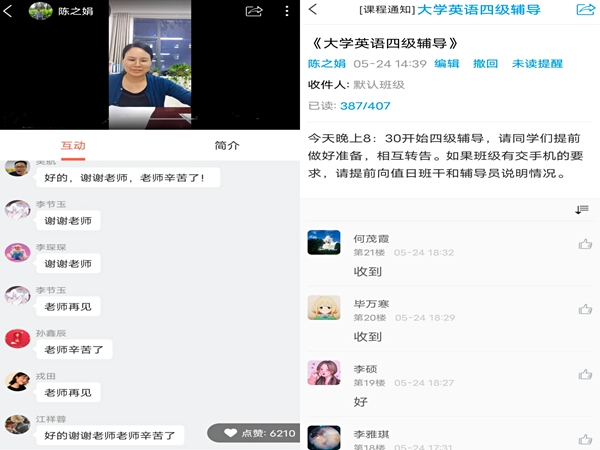Like the stream with the 点赞 heart button
This screenshot has width=600, height=450.
tap(254, 433)
